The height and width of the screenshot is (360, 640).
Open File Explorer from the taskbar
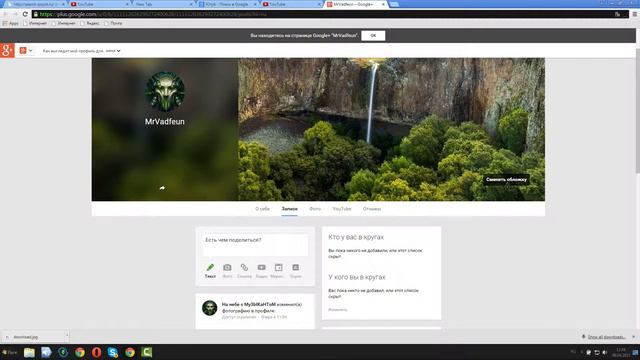pos(29,352)
